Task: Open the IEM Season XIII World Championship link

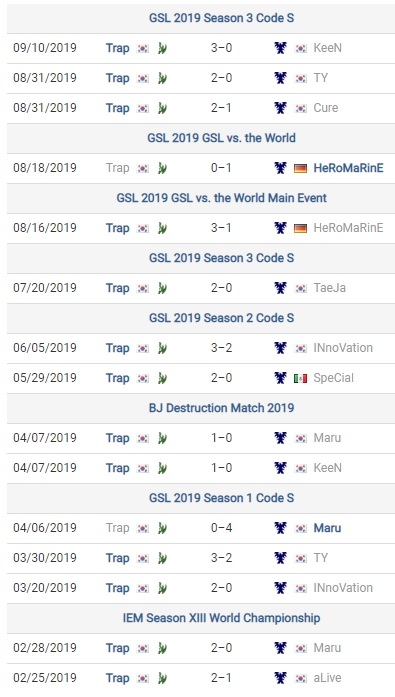Action: coord(221,618)
